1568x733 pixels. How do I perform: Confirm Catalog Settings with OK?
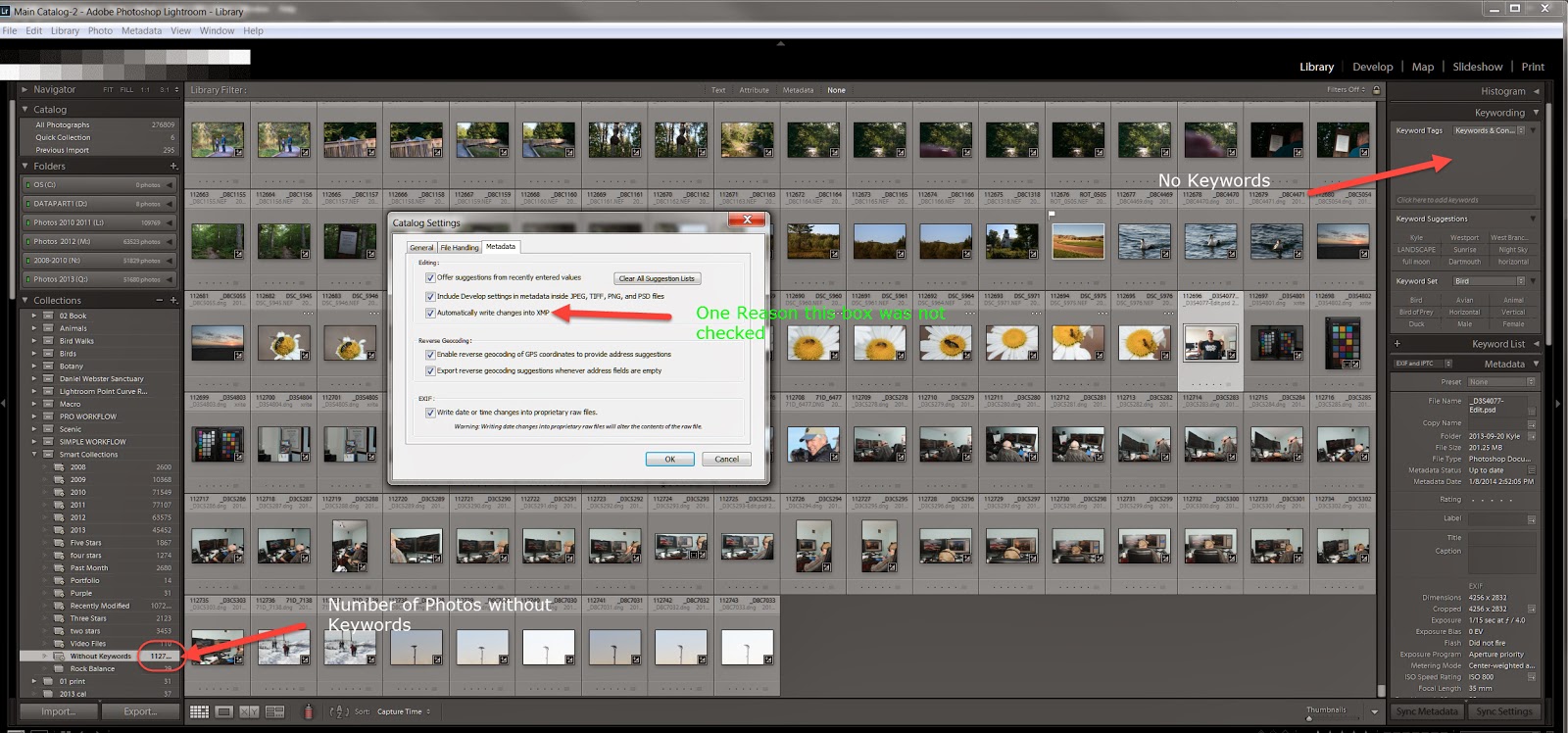pyautogui.click(x=670, y=459)
